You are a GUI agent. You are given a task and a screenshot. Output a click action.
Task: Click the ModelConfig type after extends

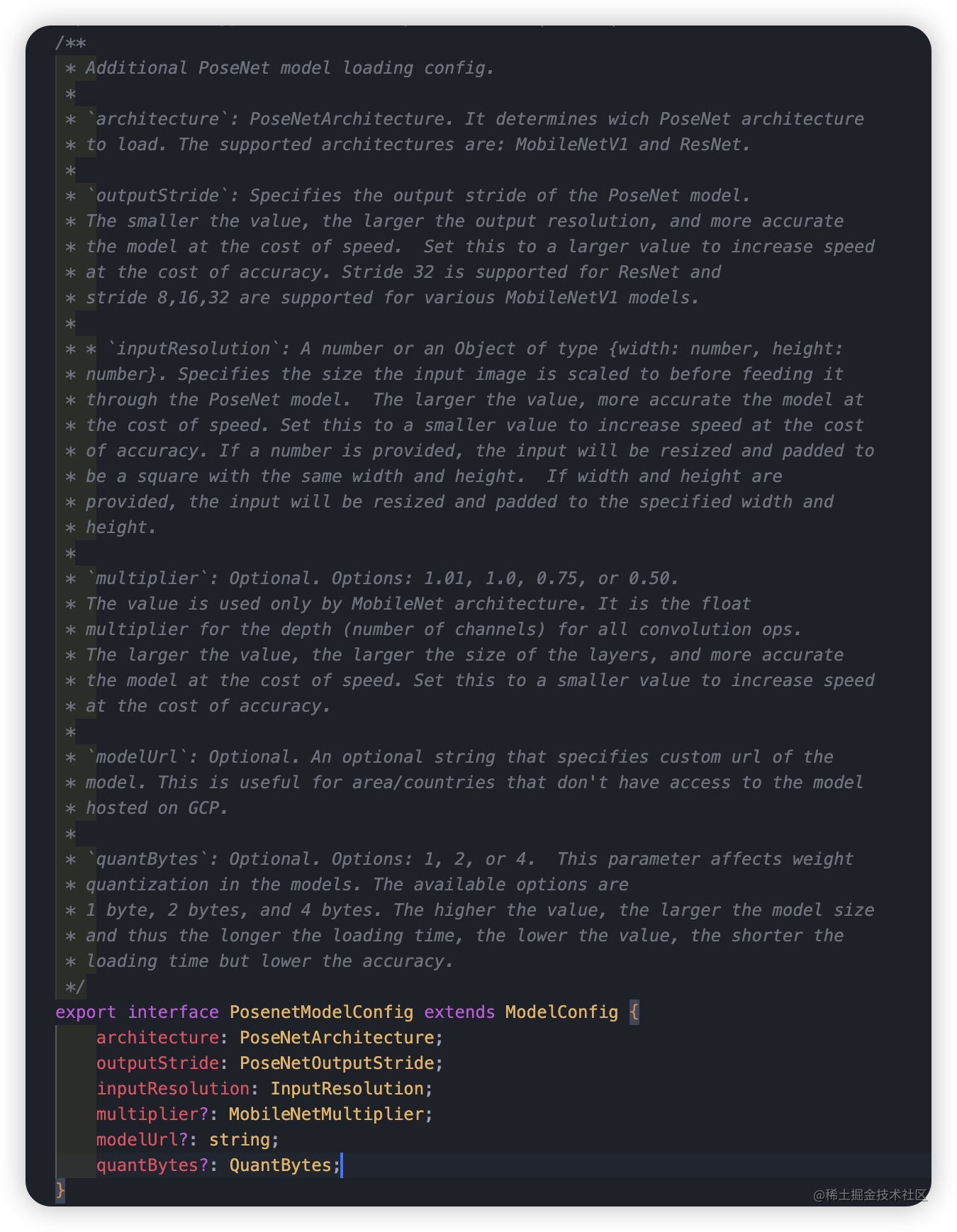561,1012
